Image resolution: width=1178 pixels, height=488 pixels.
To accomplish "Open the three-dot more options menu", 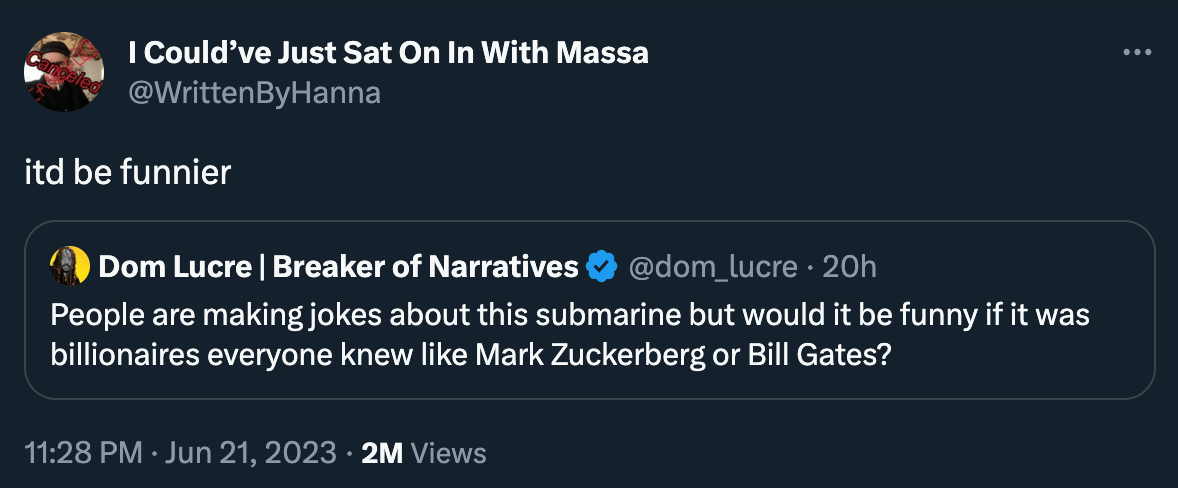I will (1137, 53).
